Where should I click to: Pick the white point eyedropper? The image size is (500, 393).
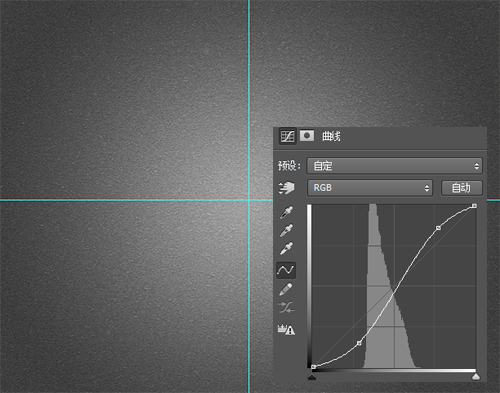tap(286, 248)
